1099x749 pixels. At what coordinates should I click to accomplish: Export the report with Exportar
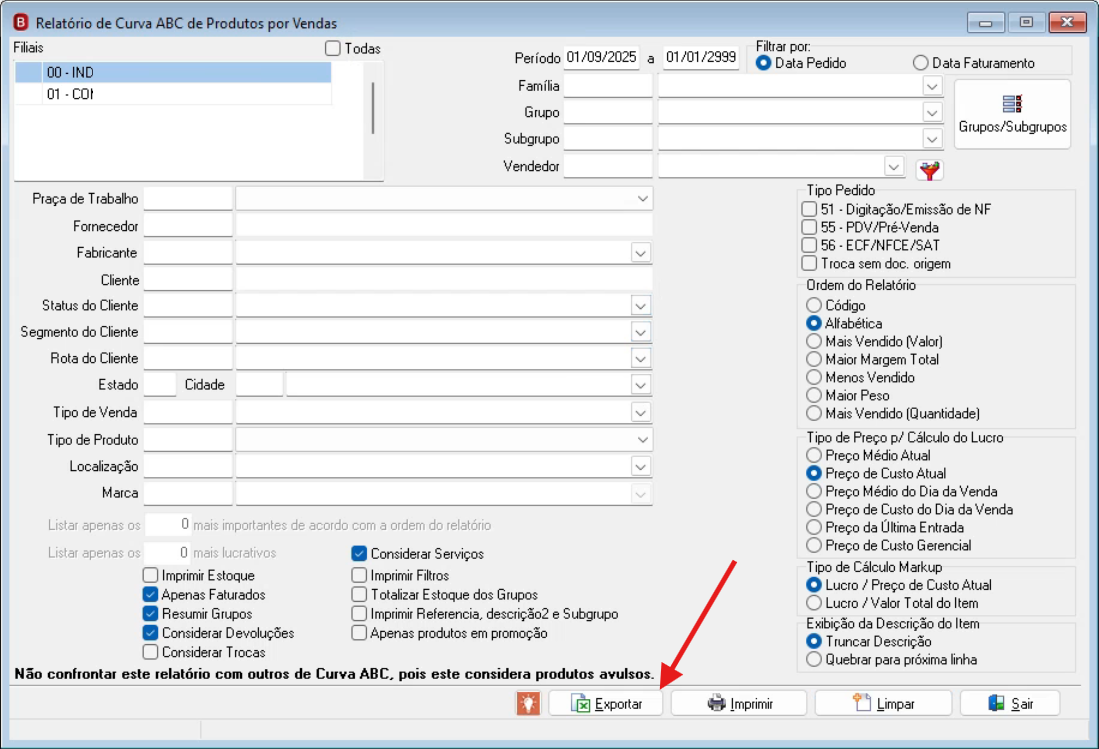(606, 703)
